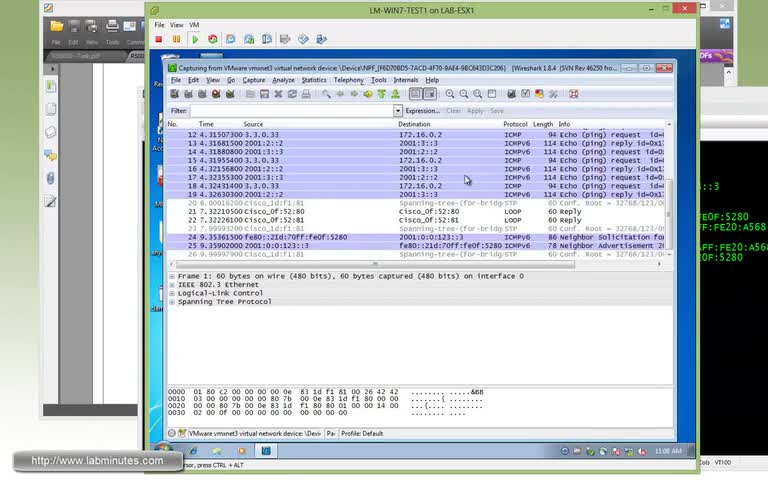Reload this capture file icon
This screenshot has height=480, width=768.
(292, 94)
